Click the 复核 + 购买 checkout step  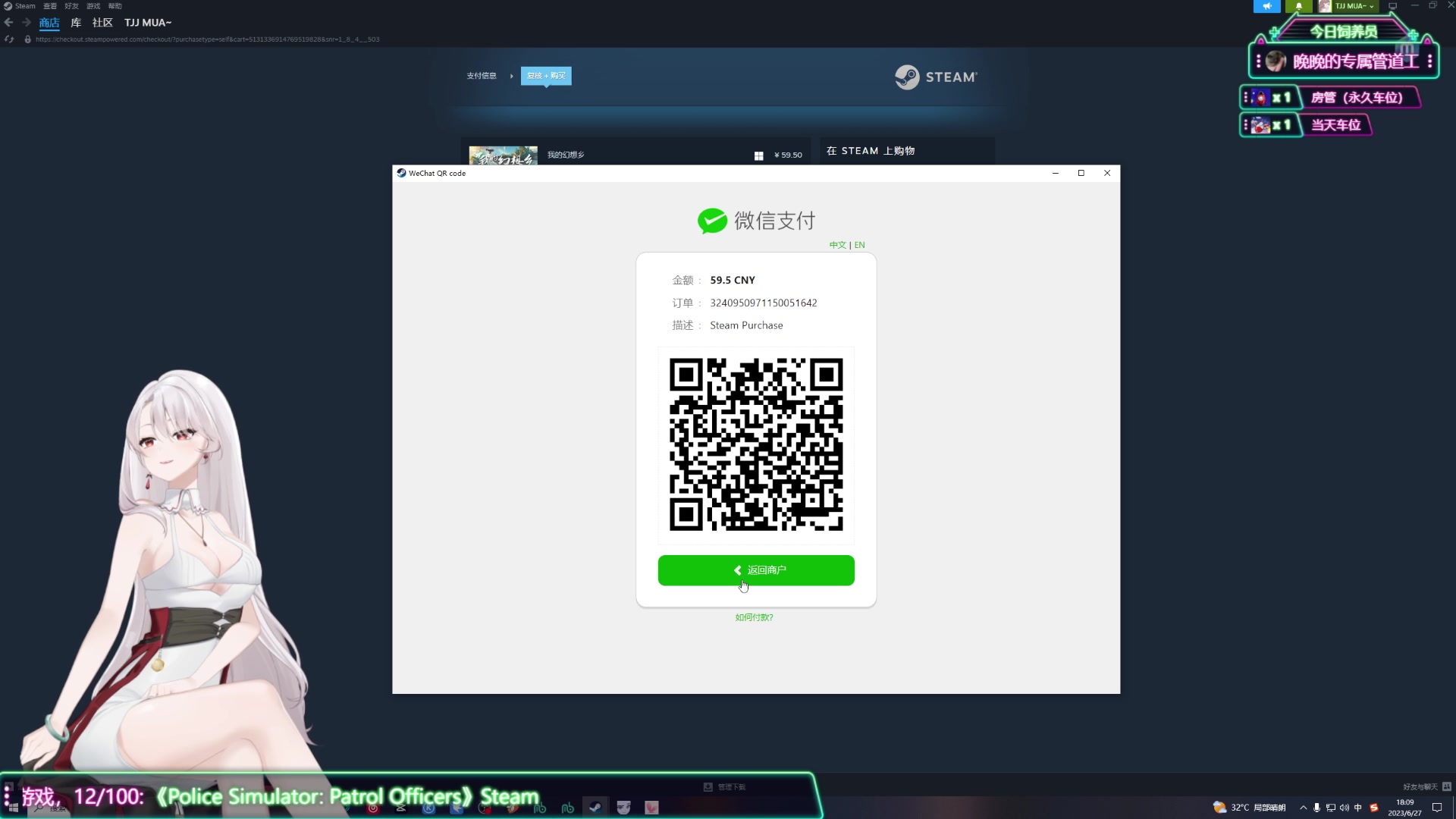tap(546, 76)
